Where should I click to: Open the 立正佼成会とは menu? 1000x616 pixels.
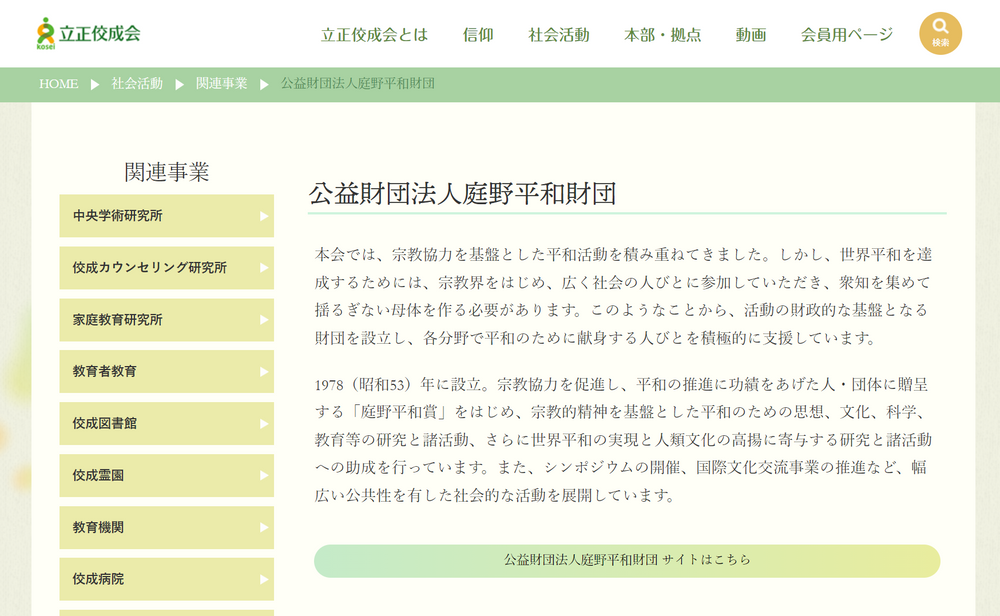[x=374, y=35]
